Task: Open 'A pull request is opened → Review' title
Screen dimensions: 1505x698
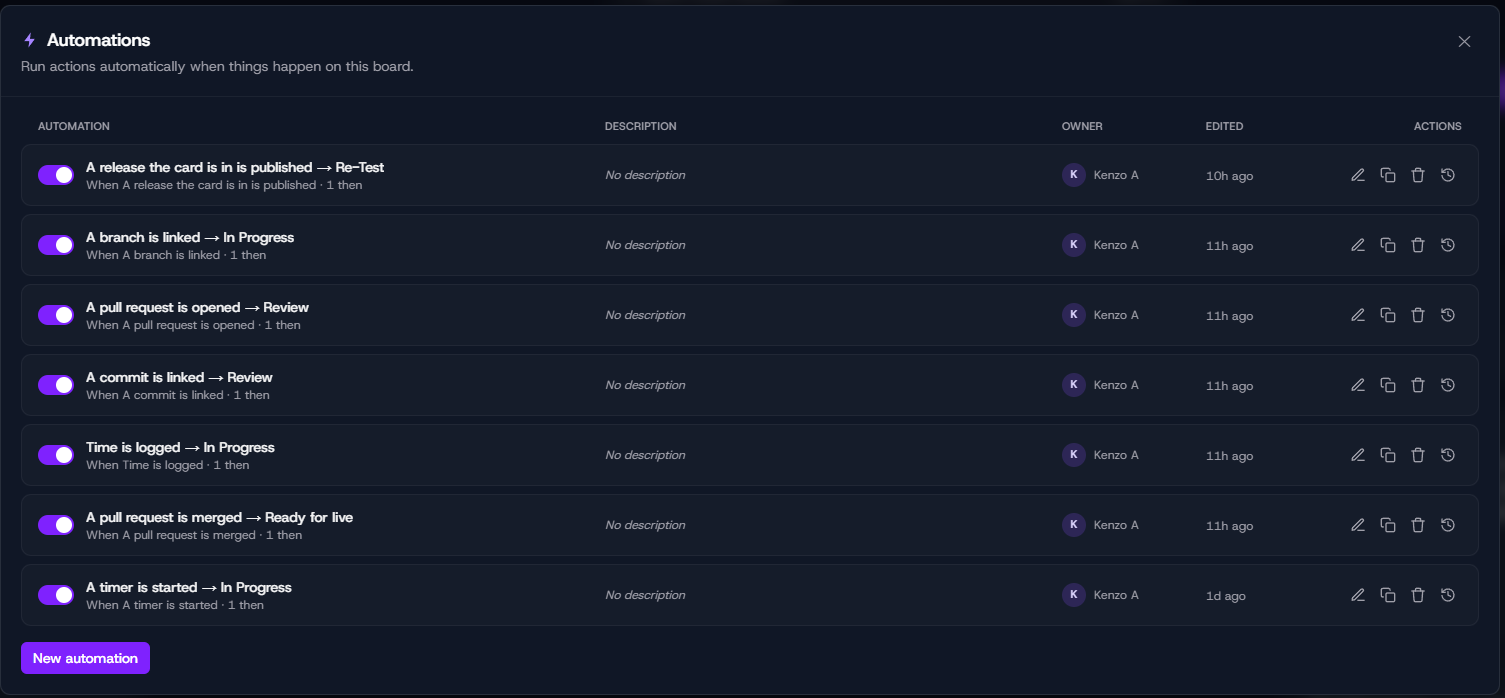Action: [197, 307]
